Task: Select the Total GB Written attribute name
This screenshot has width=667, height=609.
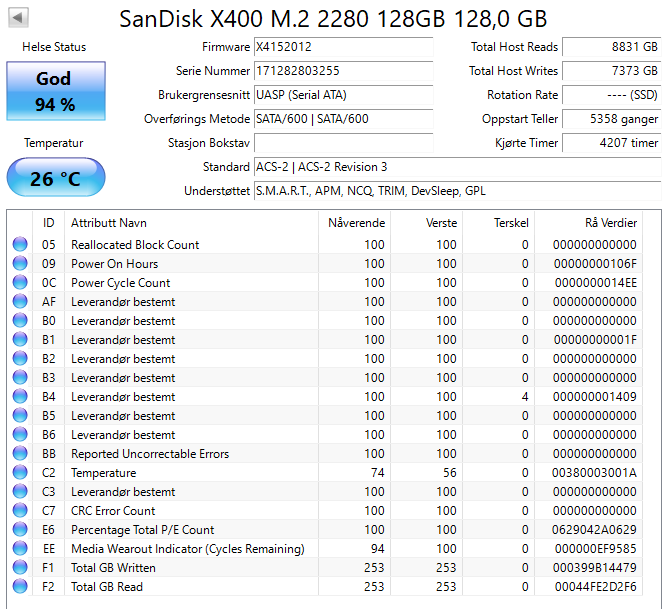Action: point(113,567)
